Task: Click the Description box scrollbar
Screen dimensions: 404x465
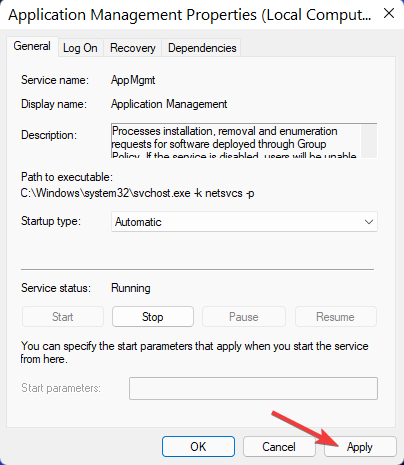Action: [x=369, y=140]
